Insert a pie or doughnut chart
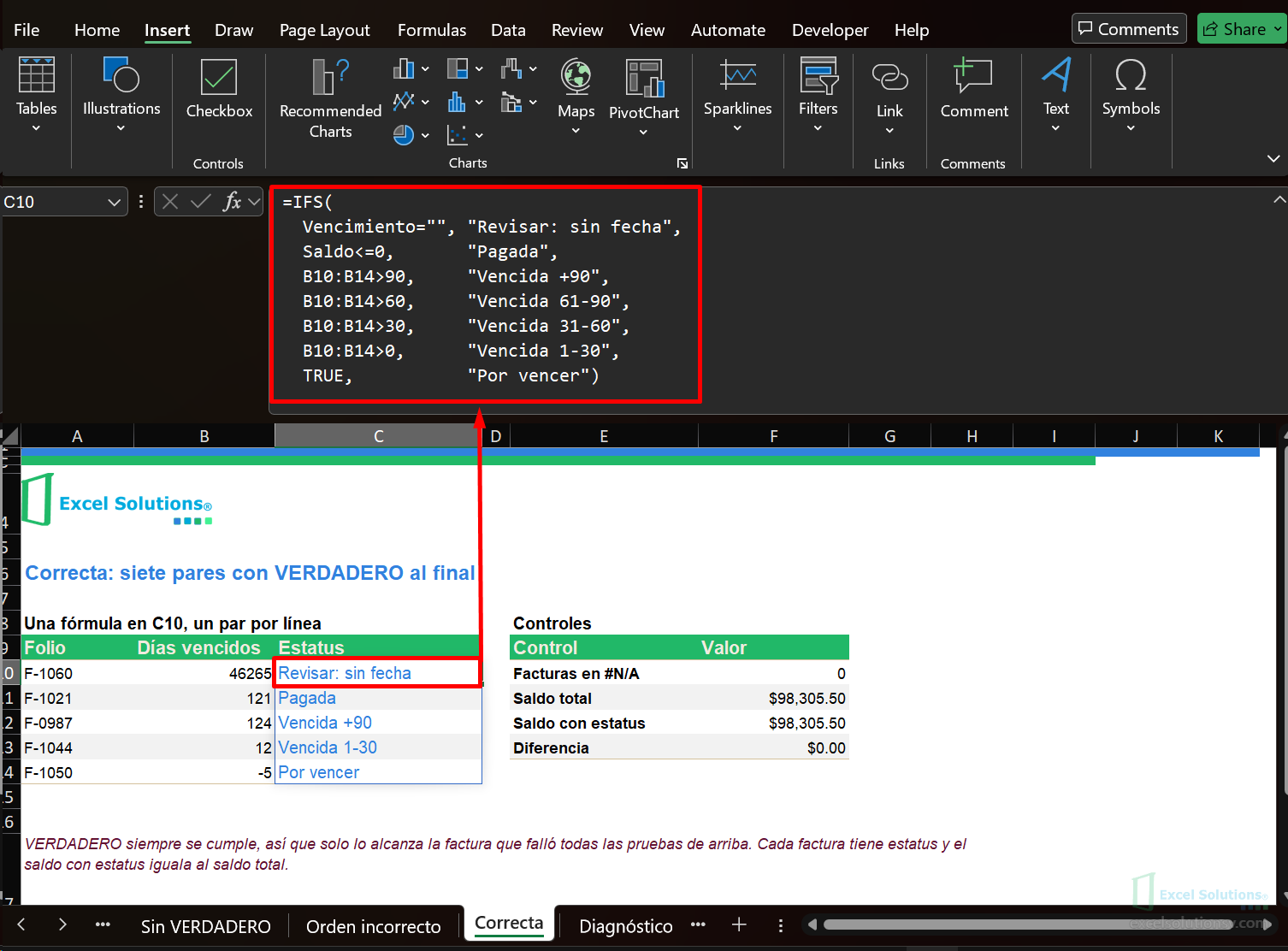This screenshot has width=1288, height=951. (411, 135)
